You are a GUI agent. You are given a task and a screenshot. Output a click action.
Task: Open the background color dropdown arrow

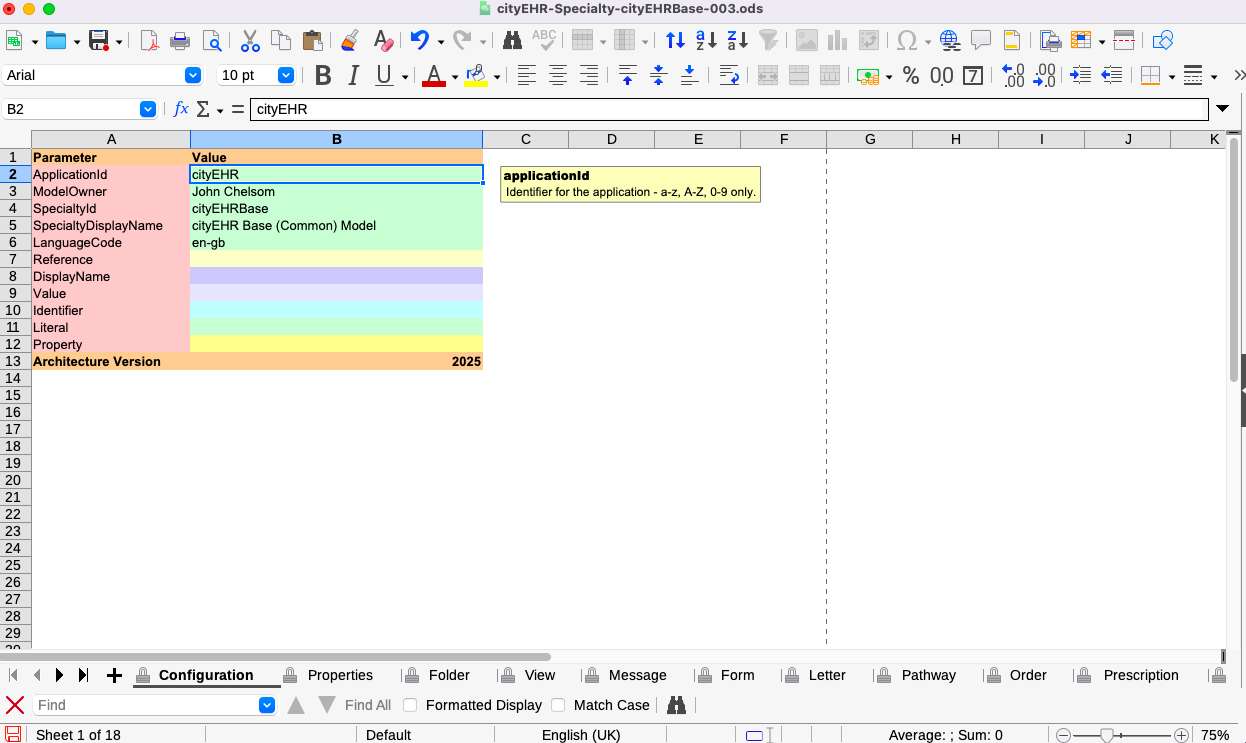point(497,76)
